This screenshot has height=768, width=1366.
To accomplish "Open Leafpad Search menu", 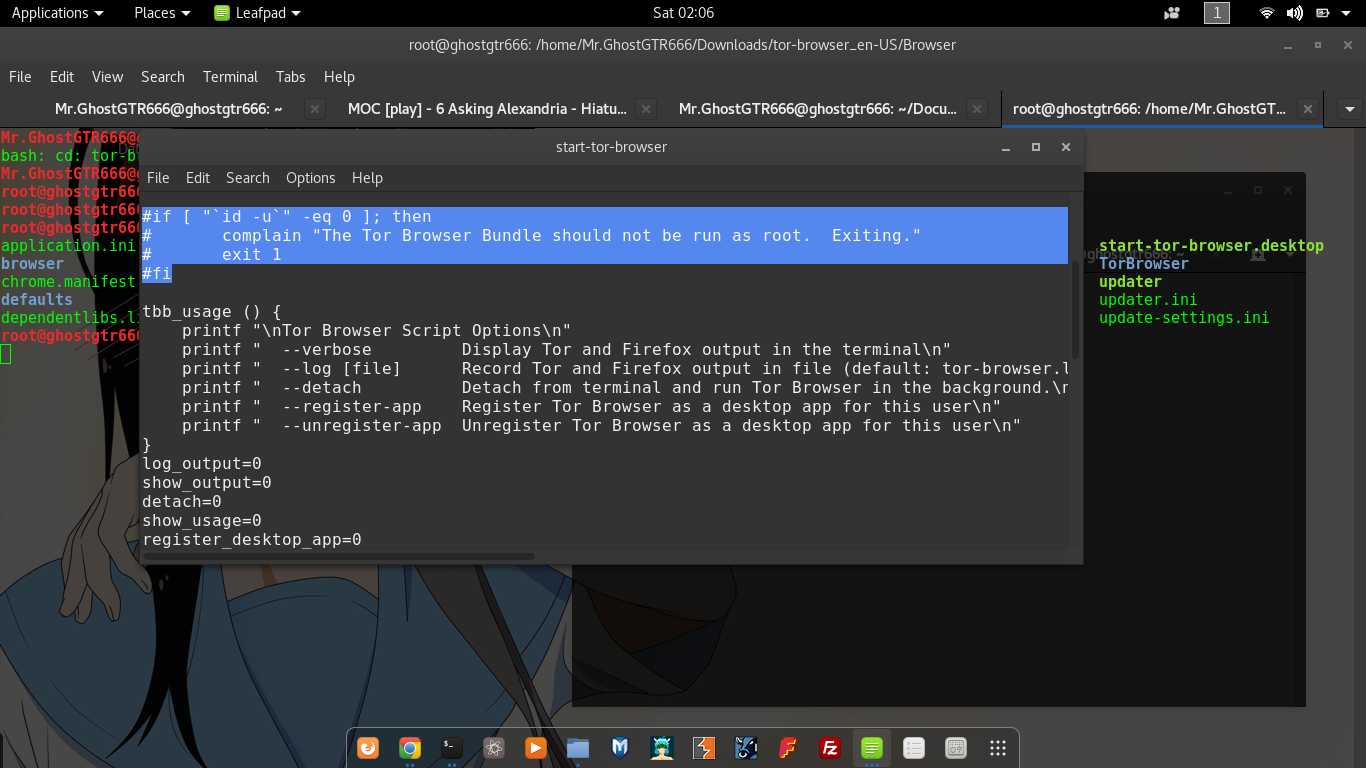I will (x=248, y=178).
